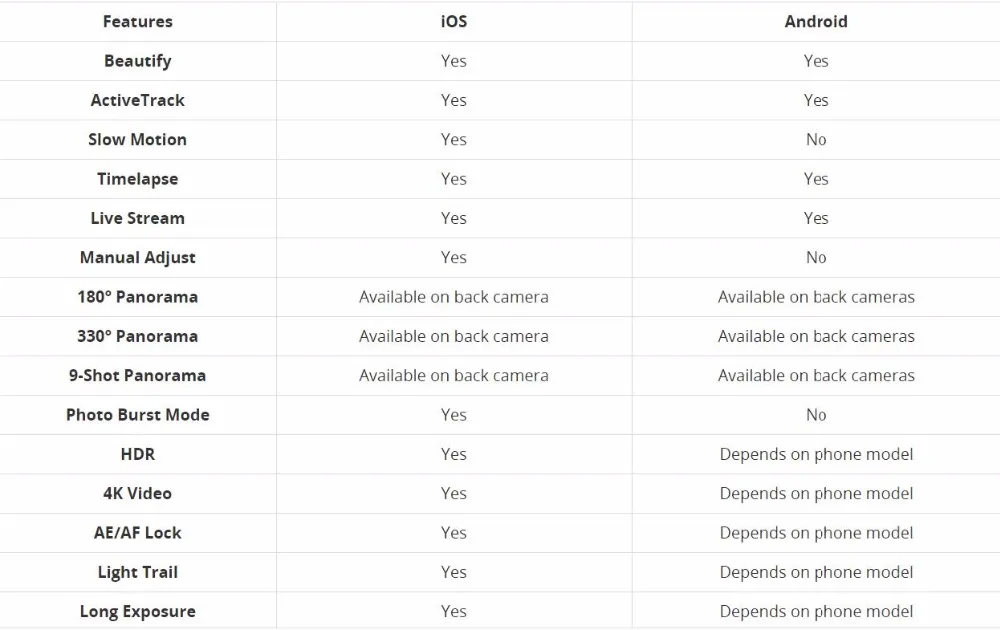Select the Manual Adjust row label

point(138,258)
